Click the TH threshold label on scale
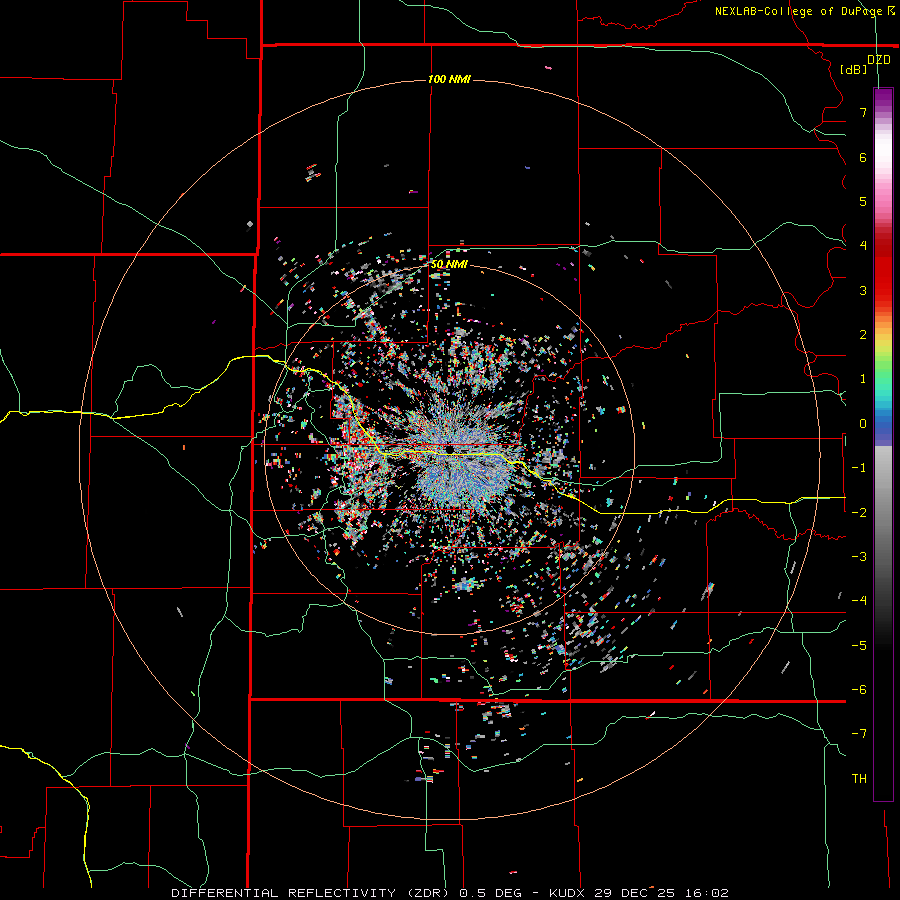The height and width of the screenshot is (900, 900). tap(859, 779)
